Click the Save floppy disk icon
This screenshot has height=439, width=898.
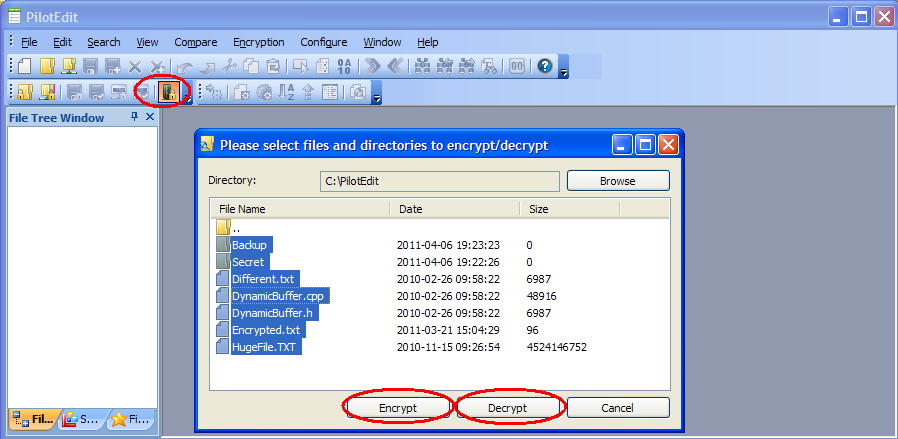90,66
